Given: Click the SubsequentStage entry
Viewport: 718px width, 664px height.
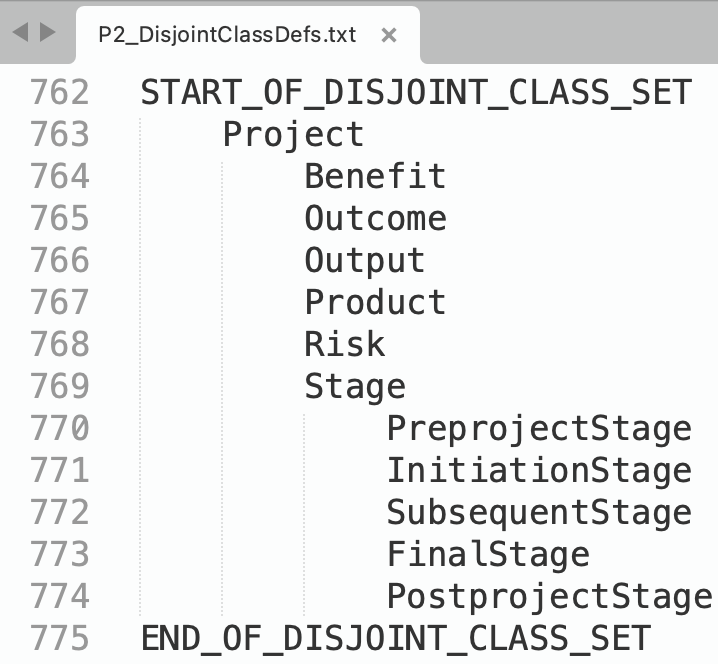Looking at the screenshot, I should pos(539,512).
